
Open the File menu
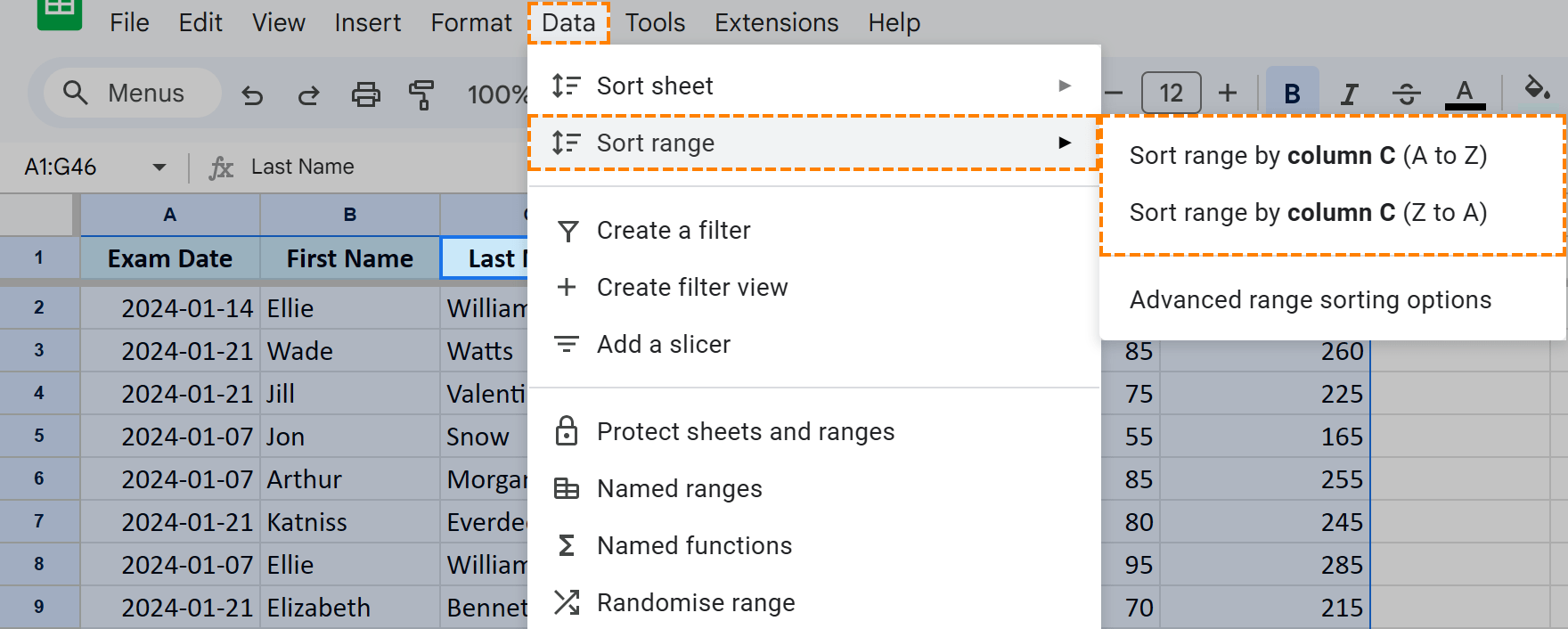pyautogui.click(x=129, y=22)
